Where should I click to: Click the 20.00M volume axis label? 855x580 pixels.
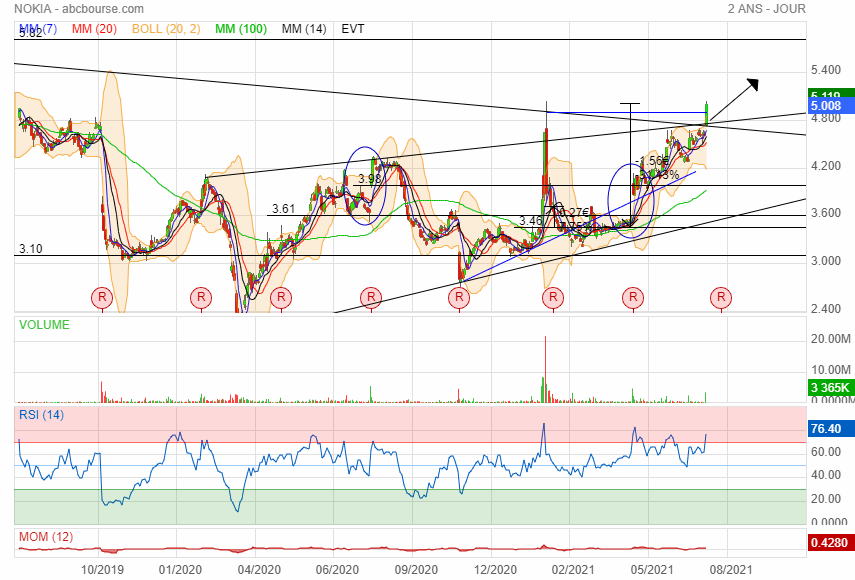pyautogui.click(x=831, y=339)
